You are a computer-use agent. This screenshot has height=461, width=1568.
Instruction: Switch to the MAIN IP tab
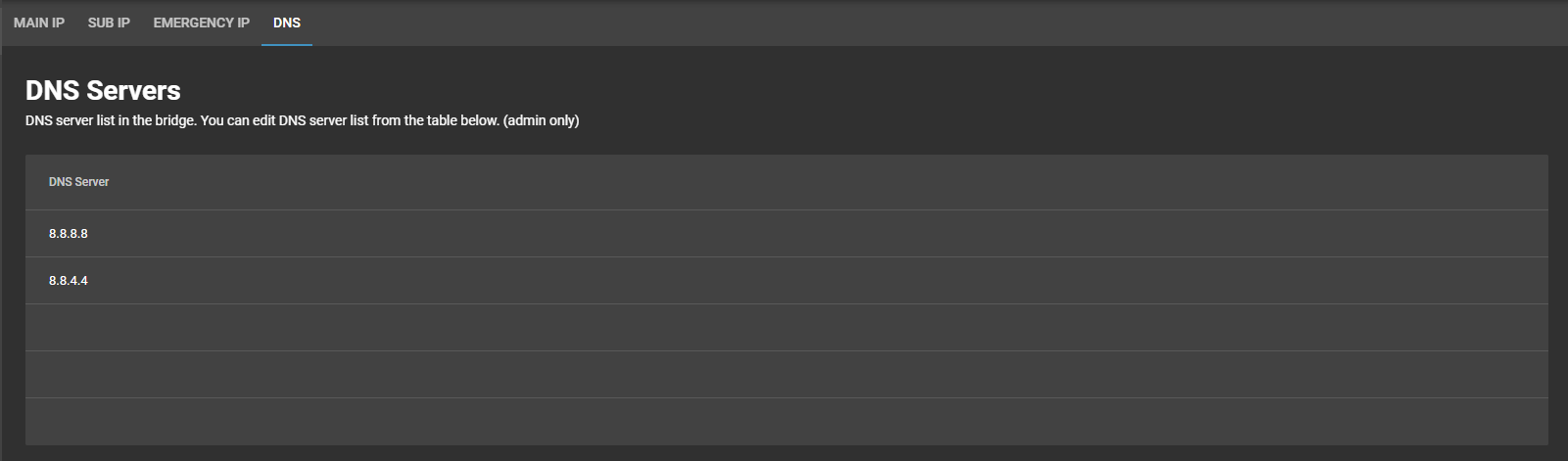click(39, 23)
